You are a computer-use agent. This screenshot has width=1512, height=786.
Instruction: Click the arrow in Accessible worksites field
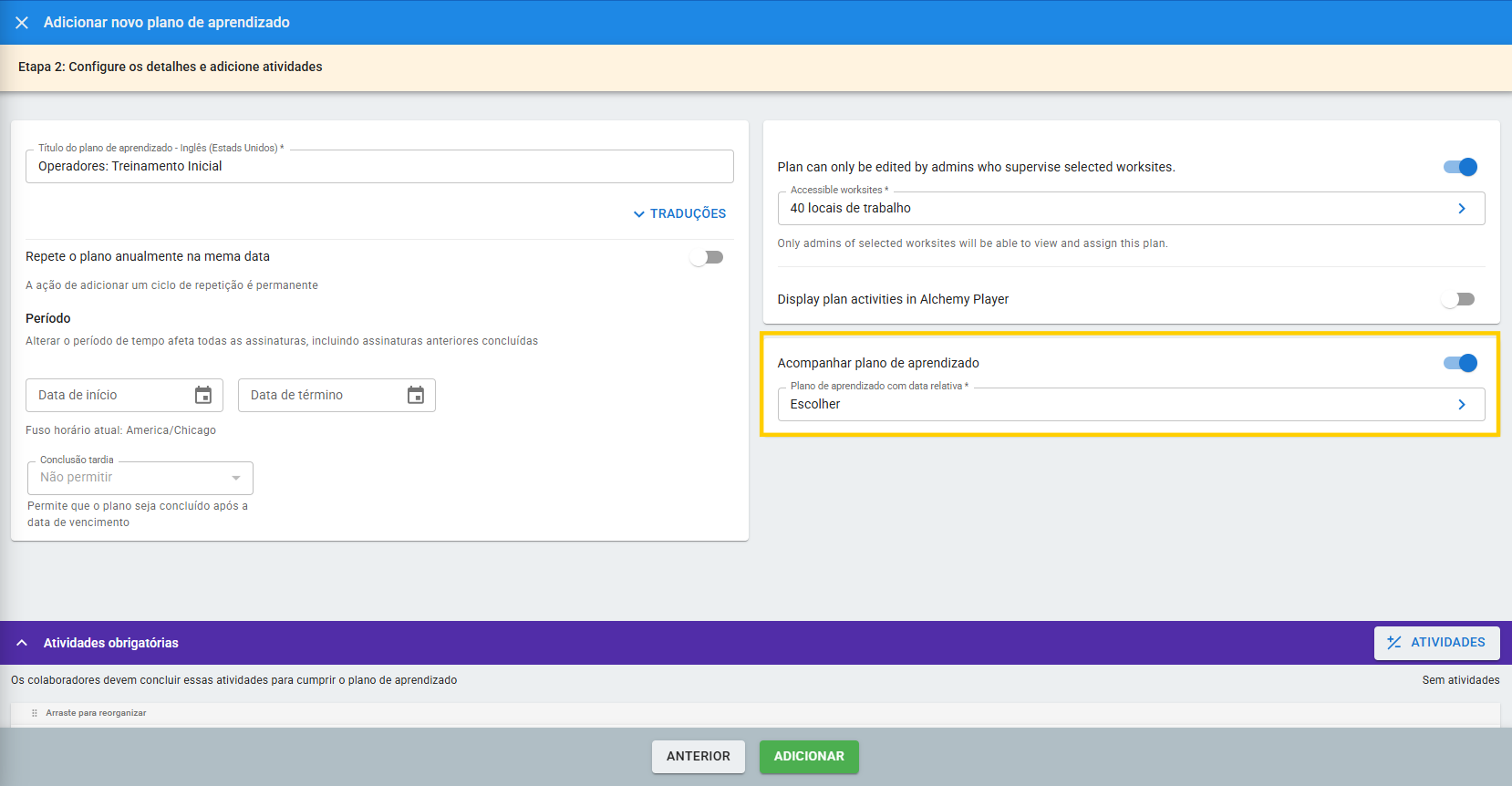1462,209
